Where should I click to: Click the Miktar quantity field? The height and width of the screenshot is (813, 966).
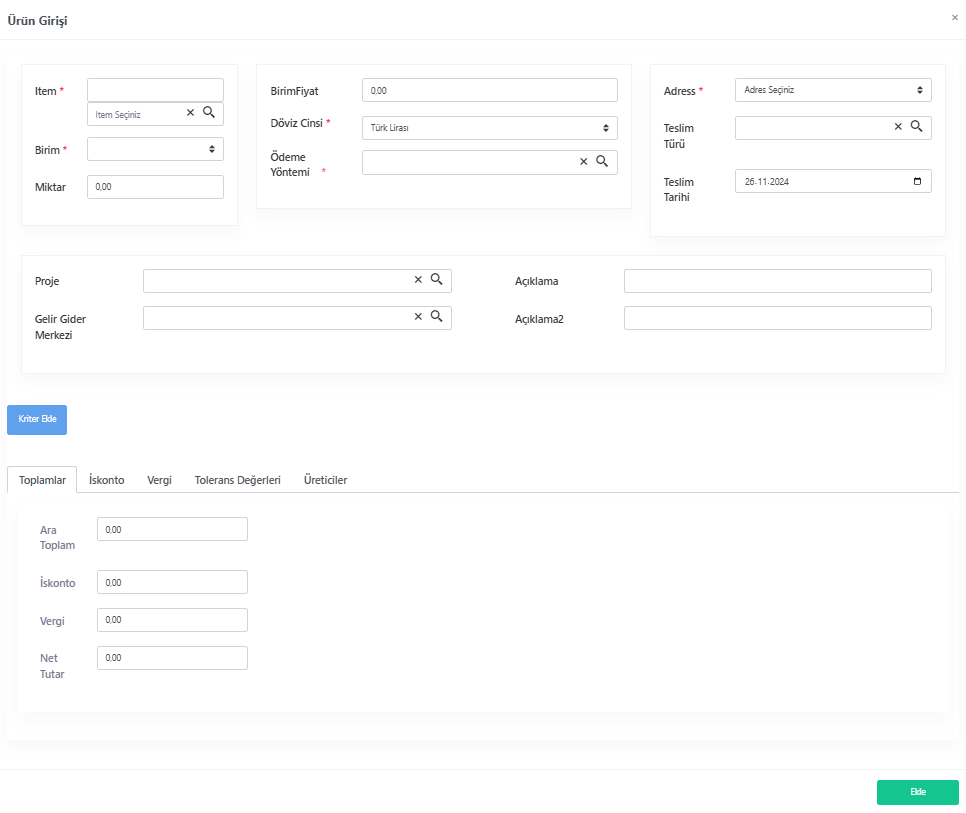tap(155, 187)
